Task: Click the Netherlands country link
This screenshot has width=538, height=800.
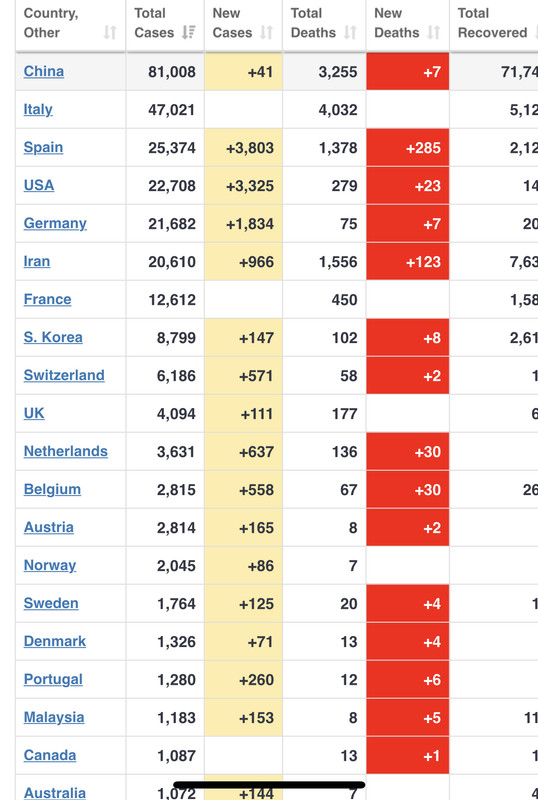Action: pyautogui.click(x=65, y=452)
